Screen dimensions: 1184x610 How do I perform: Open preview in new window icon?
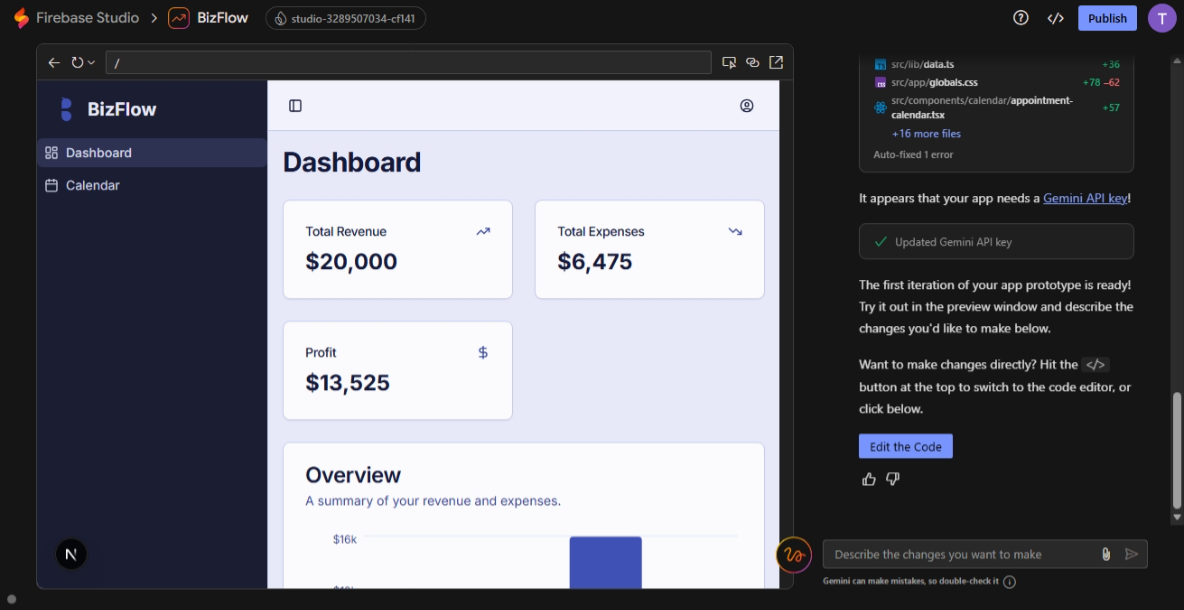coord(776,62)
